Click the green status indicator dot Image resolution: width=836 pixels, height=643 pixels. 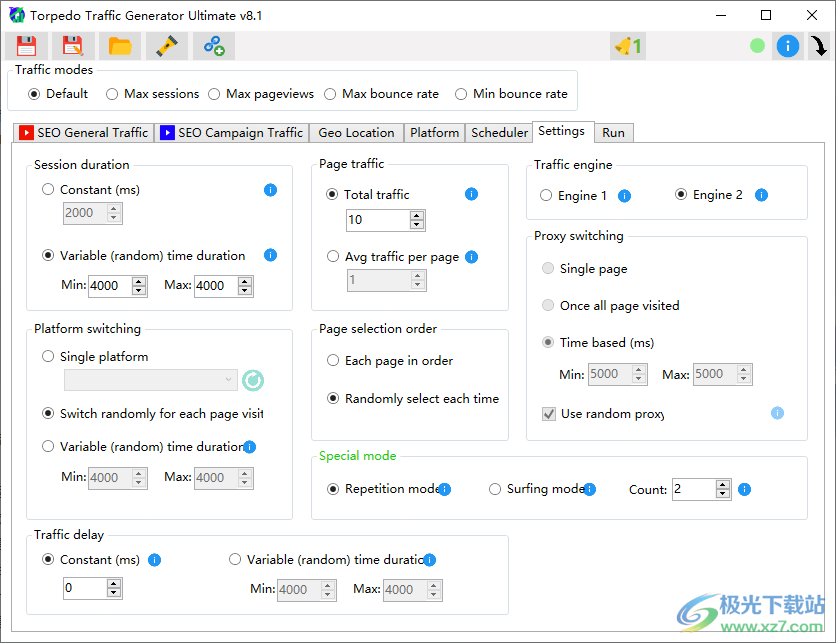[757, 46]
